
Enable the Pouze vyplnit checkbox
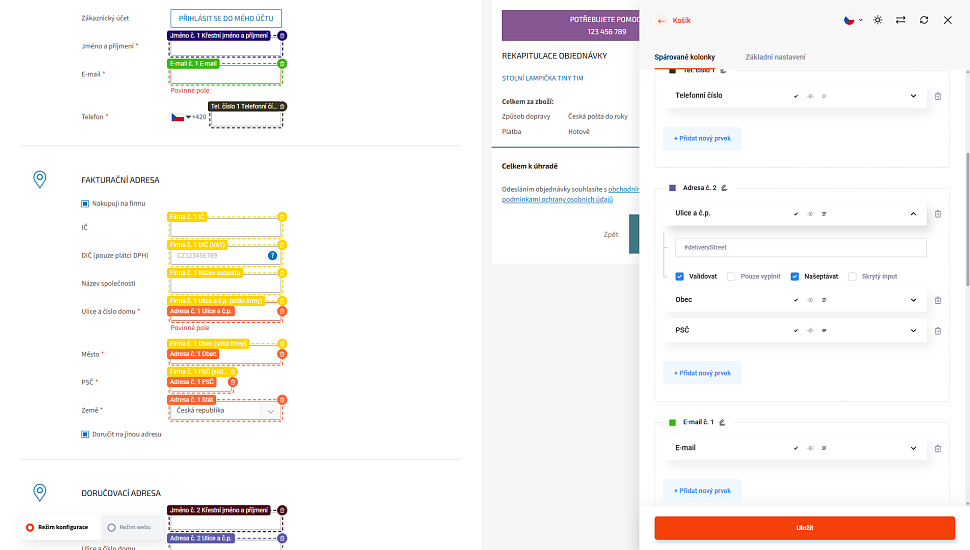(x=731, y=277)
